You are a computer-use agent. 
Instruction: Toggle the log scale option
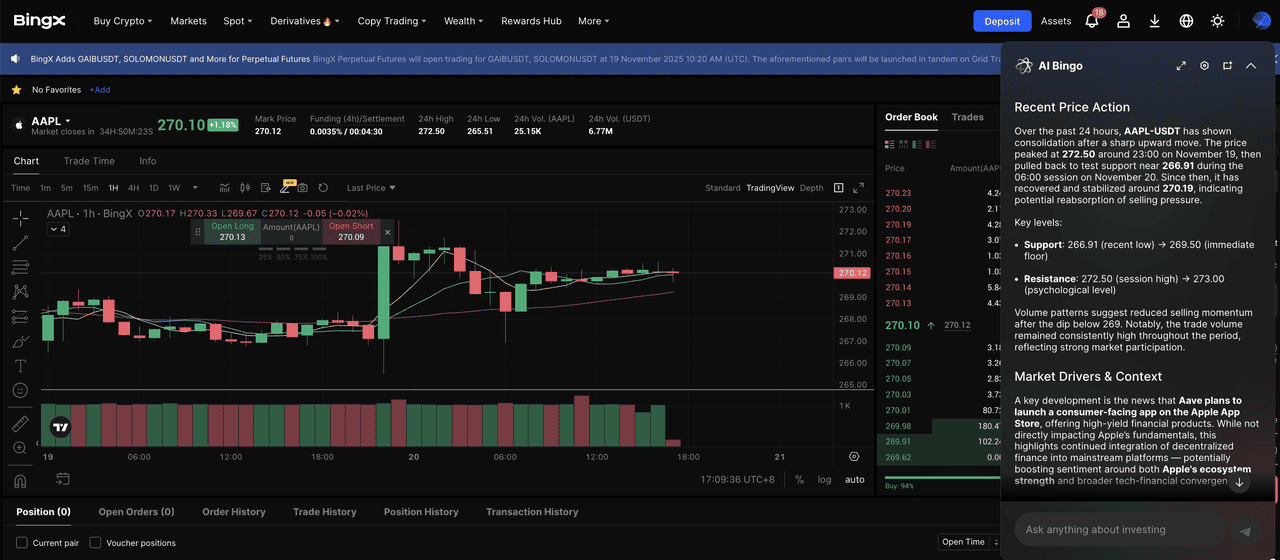(x=824, y=480)
